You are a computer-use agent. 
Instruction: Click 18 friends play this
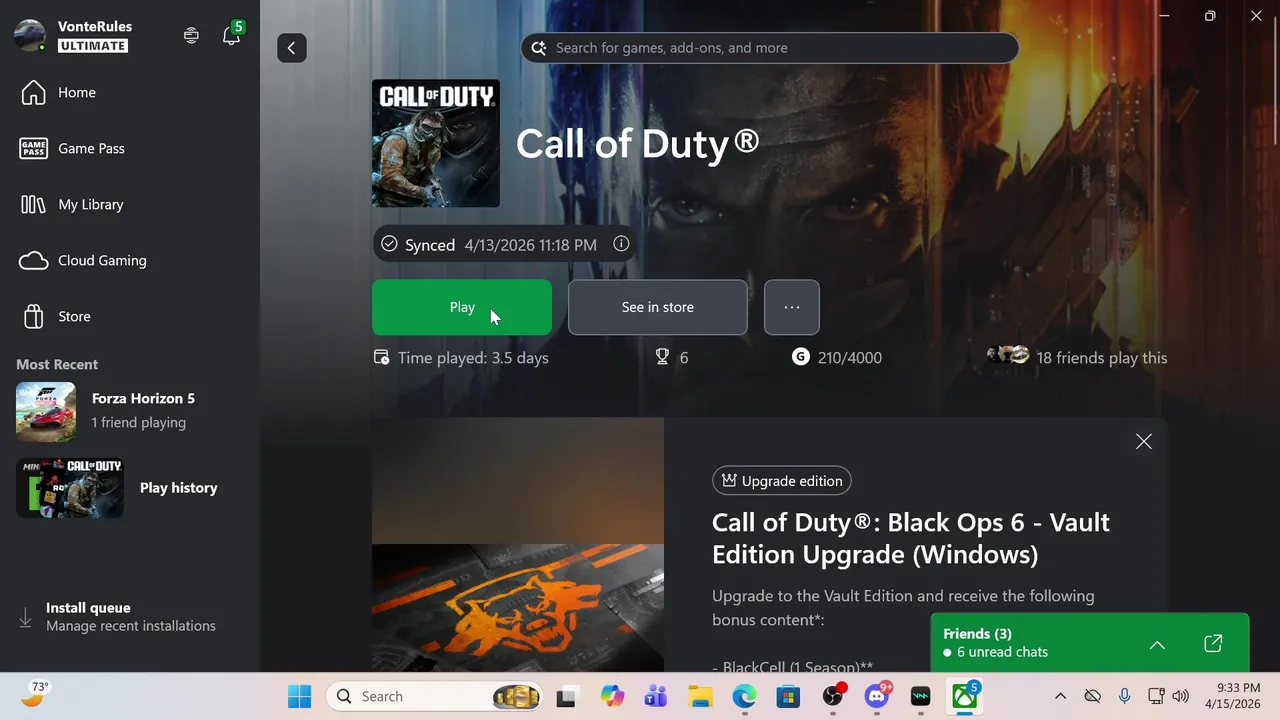[1102, 358]
